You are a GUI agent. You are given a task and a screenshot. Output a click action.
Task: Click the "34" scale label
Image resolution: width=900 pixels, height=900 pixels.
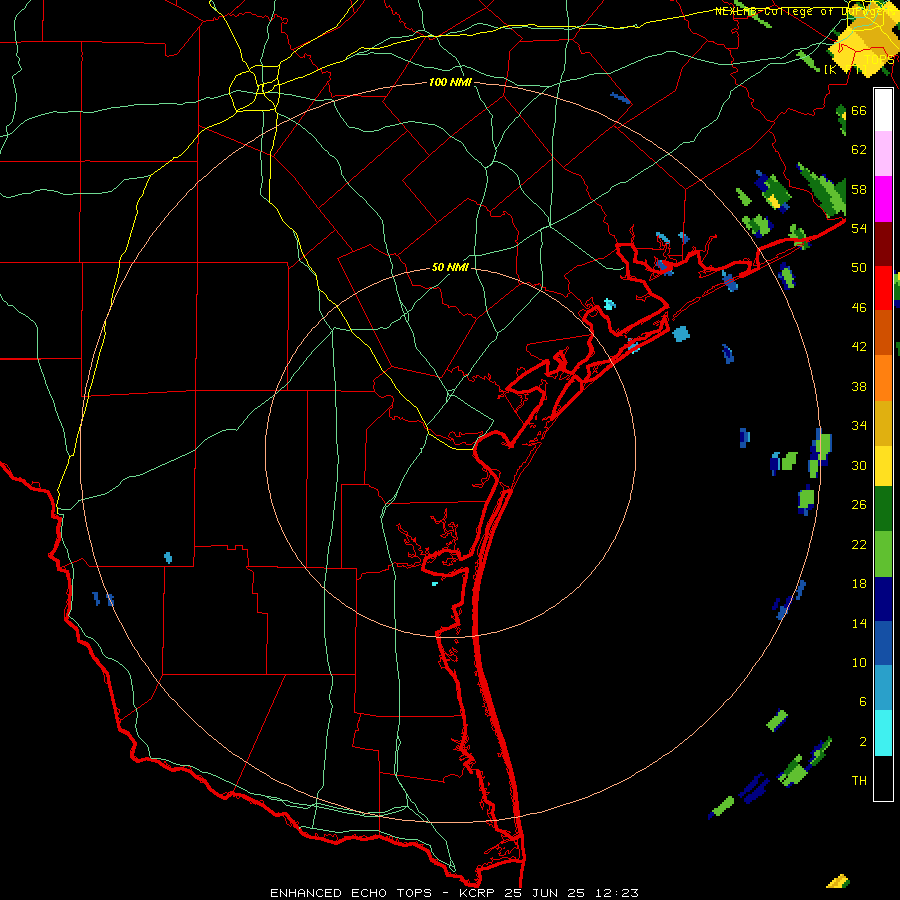(x=859, y=426)
